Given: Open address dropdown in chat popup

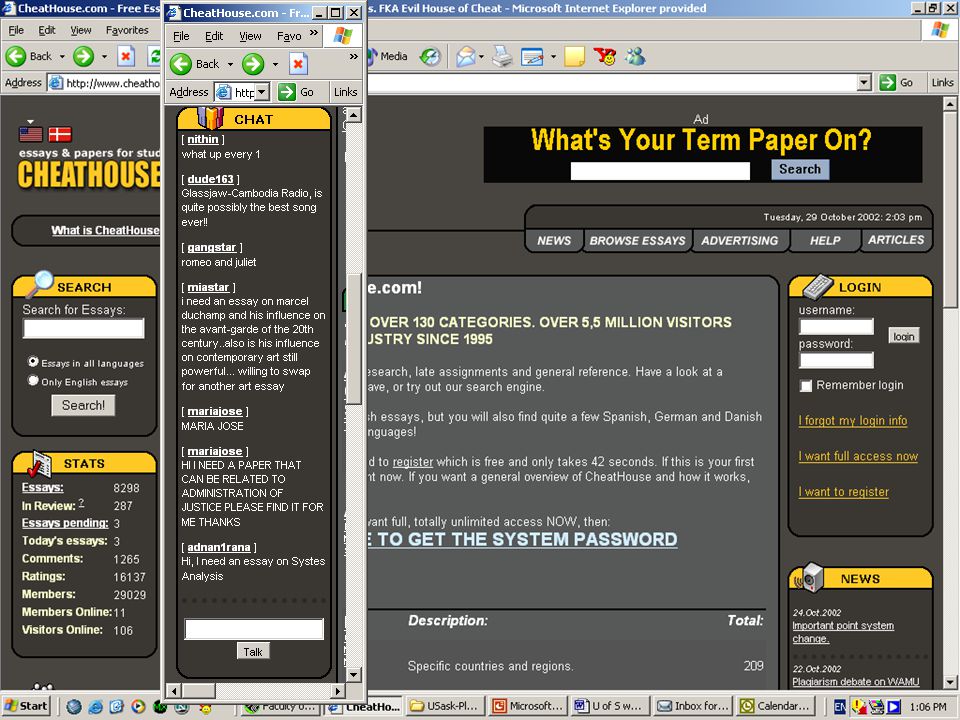Looking at the screenshot, I should (x=262, y=92).
